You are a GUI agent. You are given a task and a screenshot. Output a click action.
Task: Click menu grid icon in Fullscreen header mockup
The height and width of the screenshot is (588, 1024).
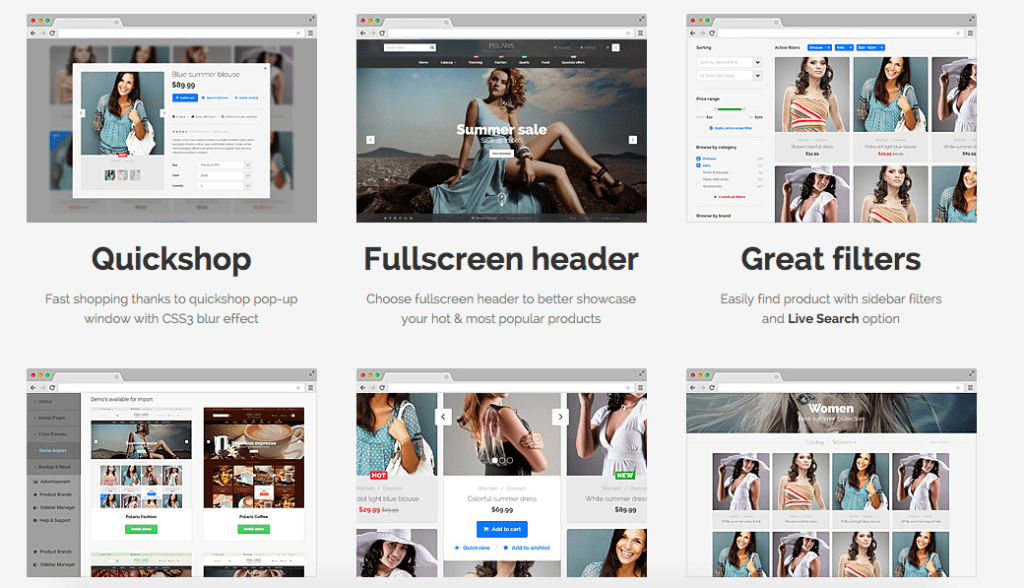coord(640,33)
